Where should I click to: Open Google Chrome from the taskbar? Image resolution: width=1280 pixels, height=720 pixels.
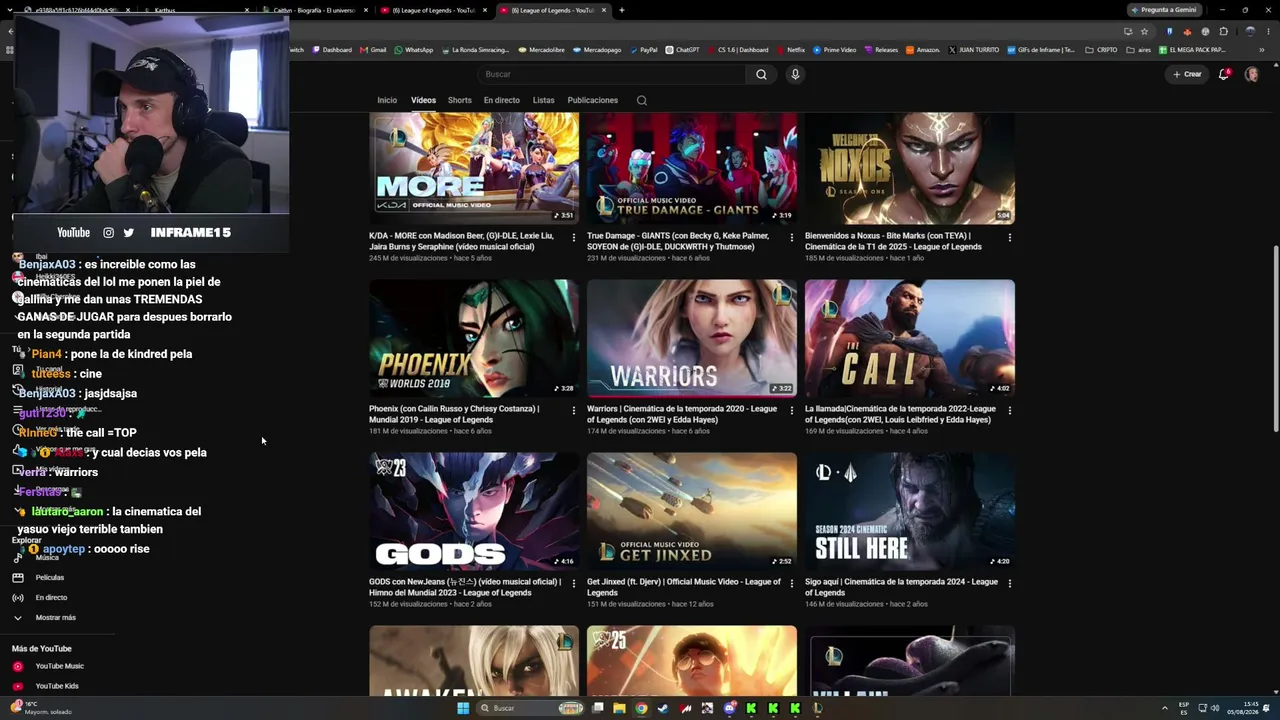(641, 708)
